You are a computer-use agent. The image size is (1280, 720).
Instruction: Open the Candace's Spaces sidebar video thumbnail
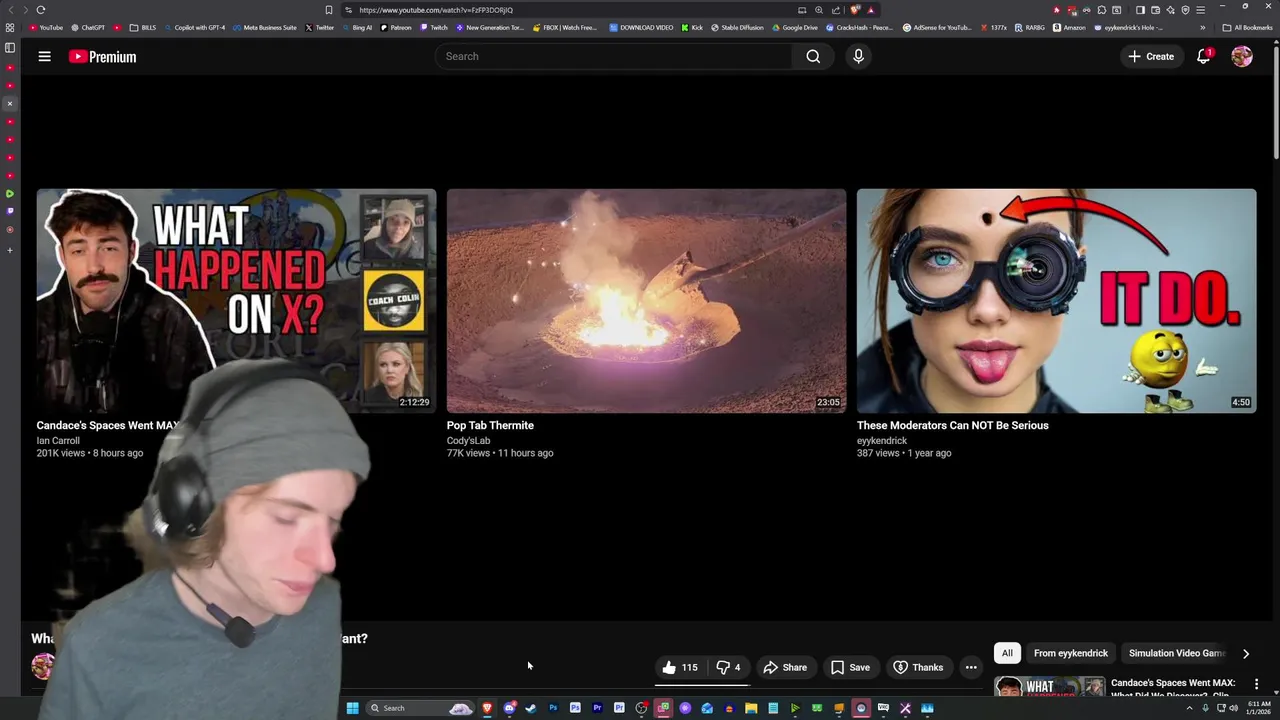click(1049, 688)
